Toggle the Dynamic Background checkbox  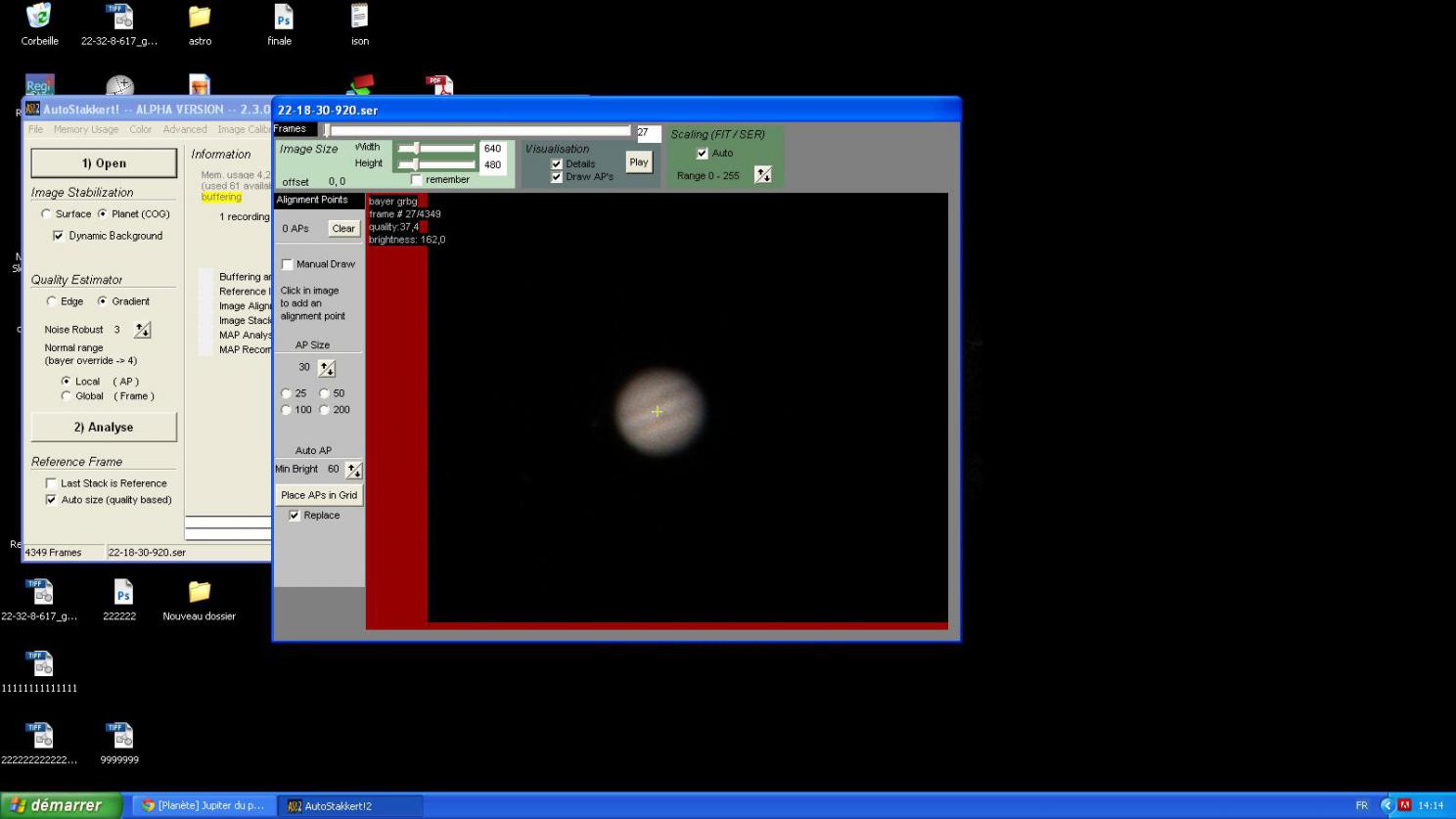tap(59, 236)
